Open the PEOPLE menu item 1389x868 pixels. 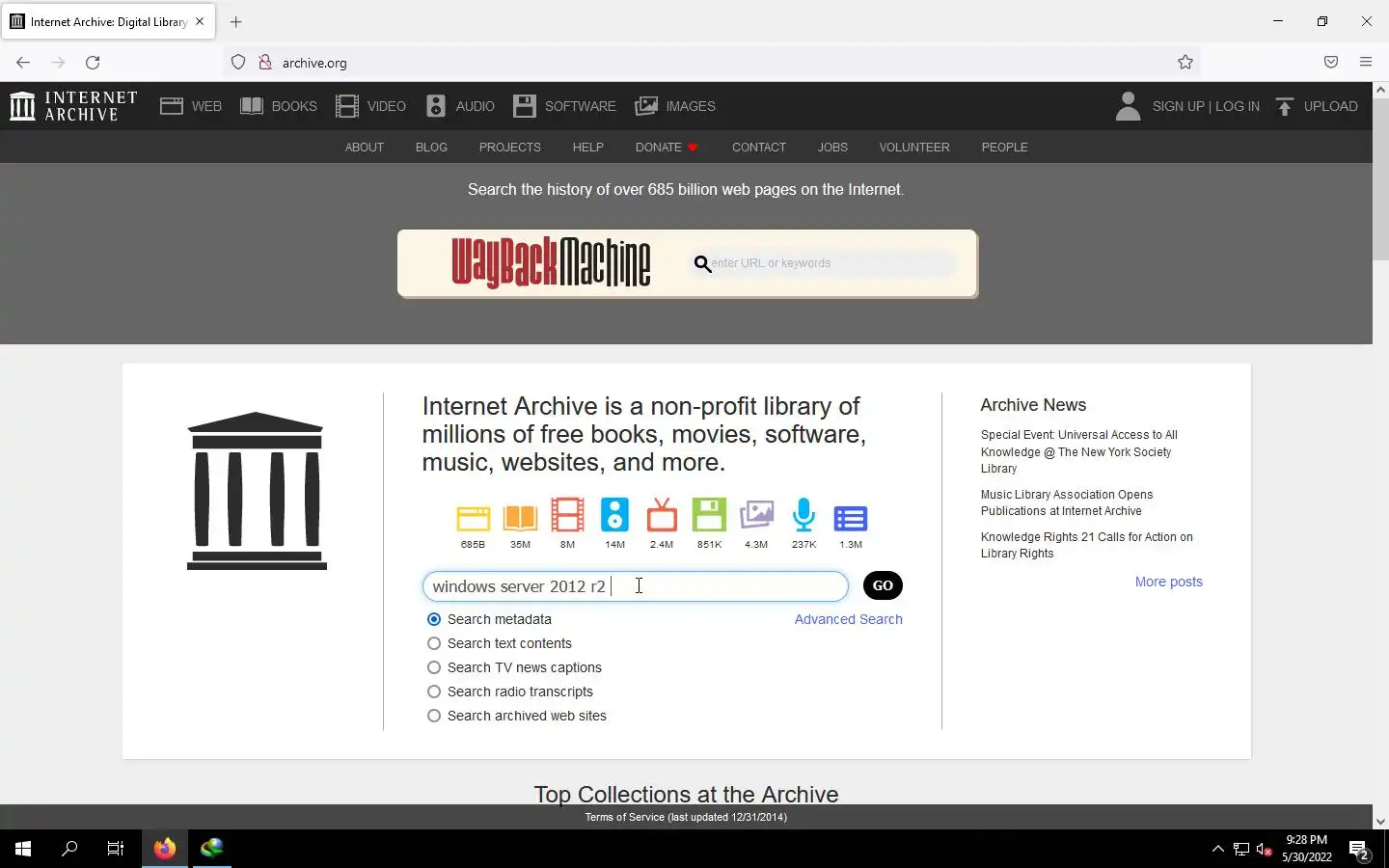pyautogui.click(x=1004, y=148)
